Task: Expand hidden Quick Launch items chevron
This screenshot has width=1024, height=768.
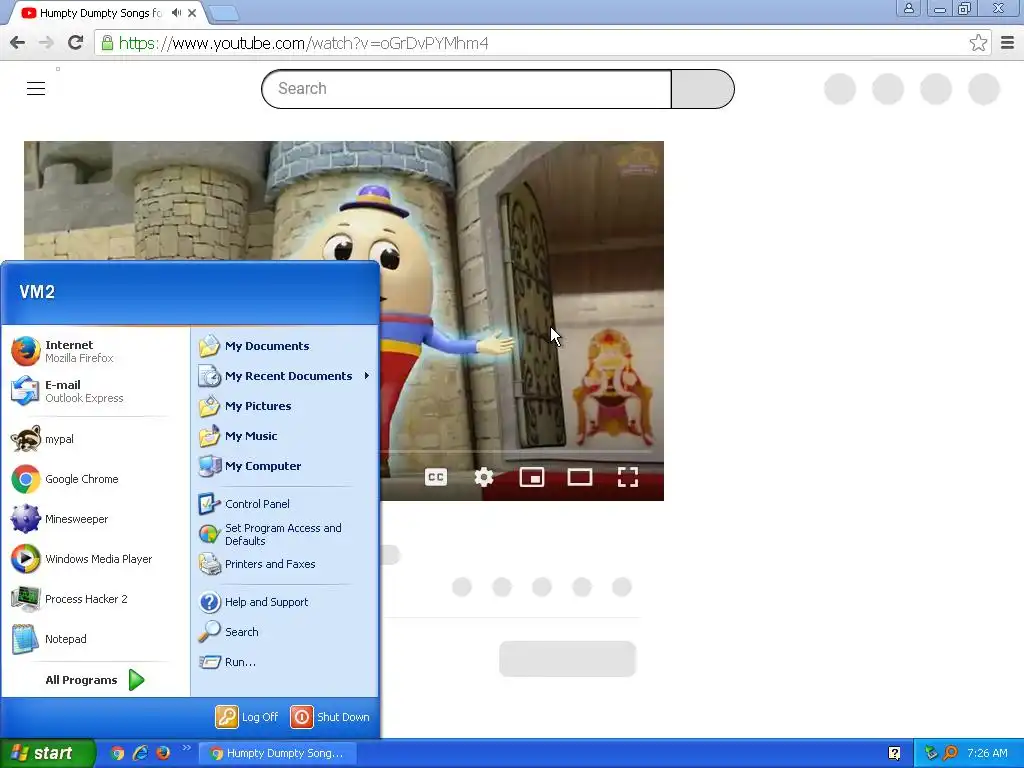Action: pos(186,748)
